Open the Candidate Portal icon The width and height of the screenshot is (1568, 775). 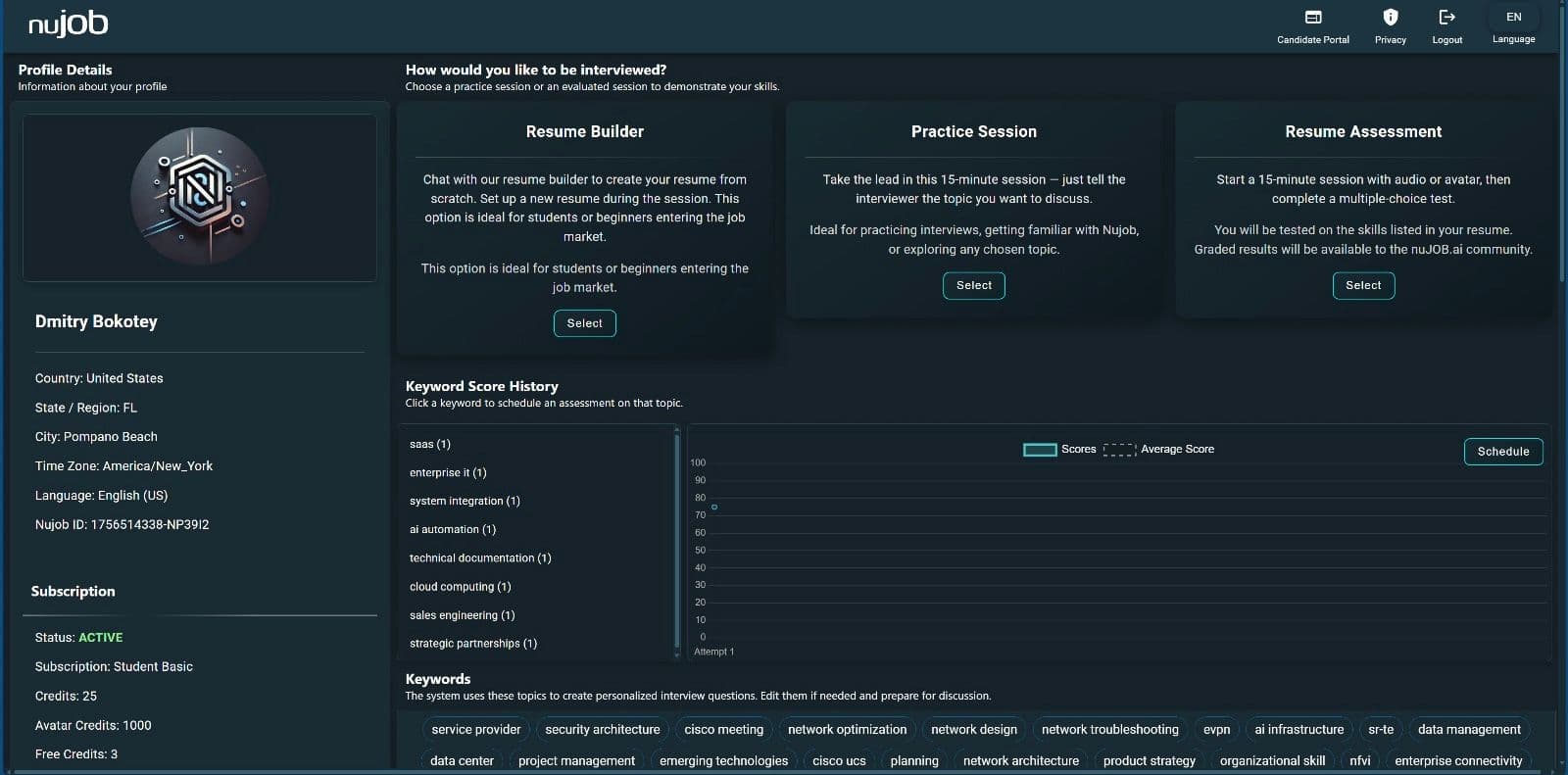pos(1312,18)
